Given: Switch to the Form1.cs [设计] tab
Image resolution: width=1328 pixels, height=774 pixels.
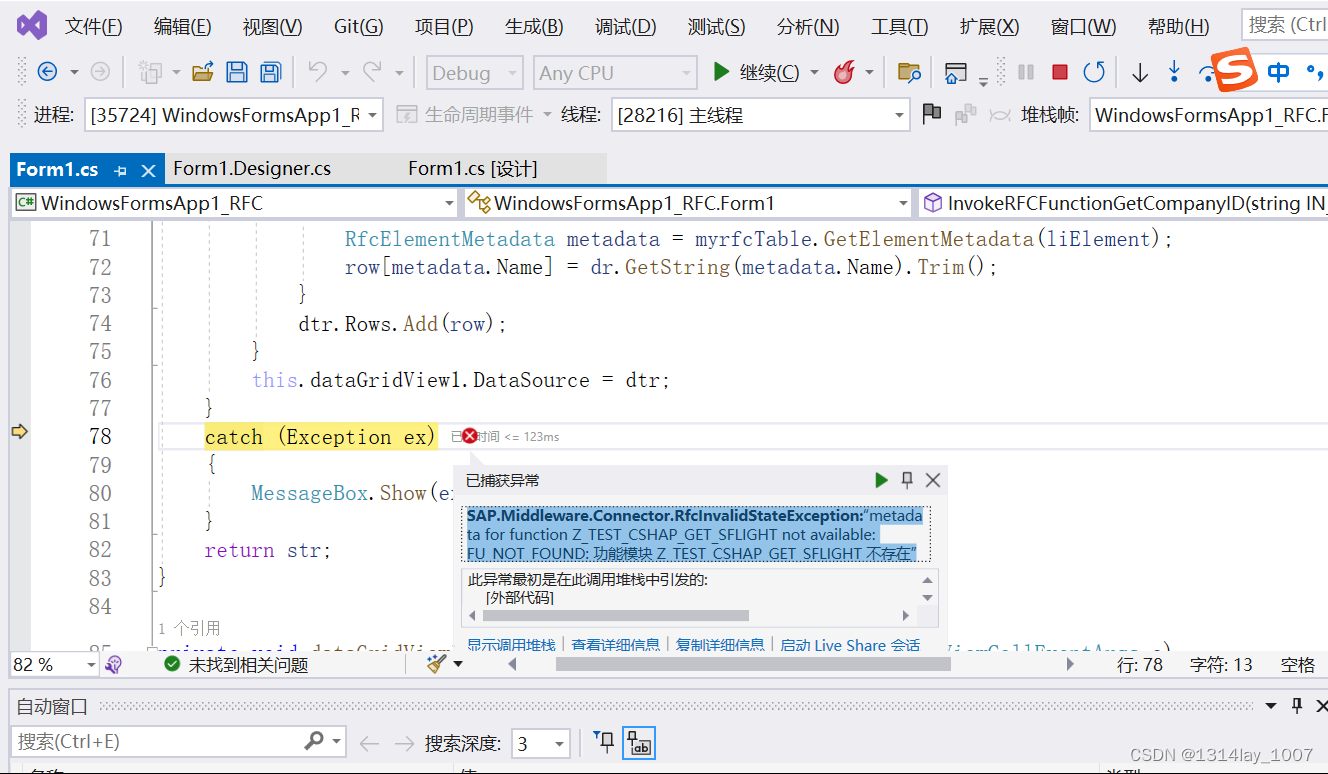Looking at the screenshot, I should tap(473, 169).
